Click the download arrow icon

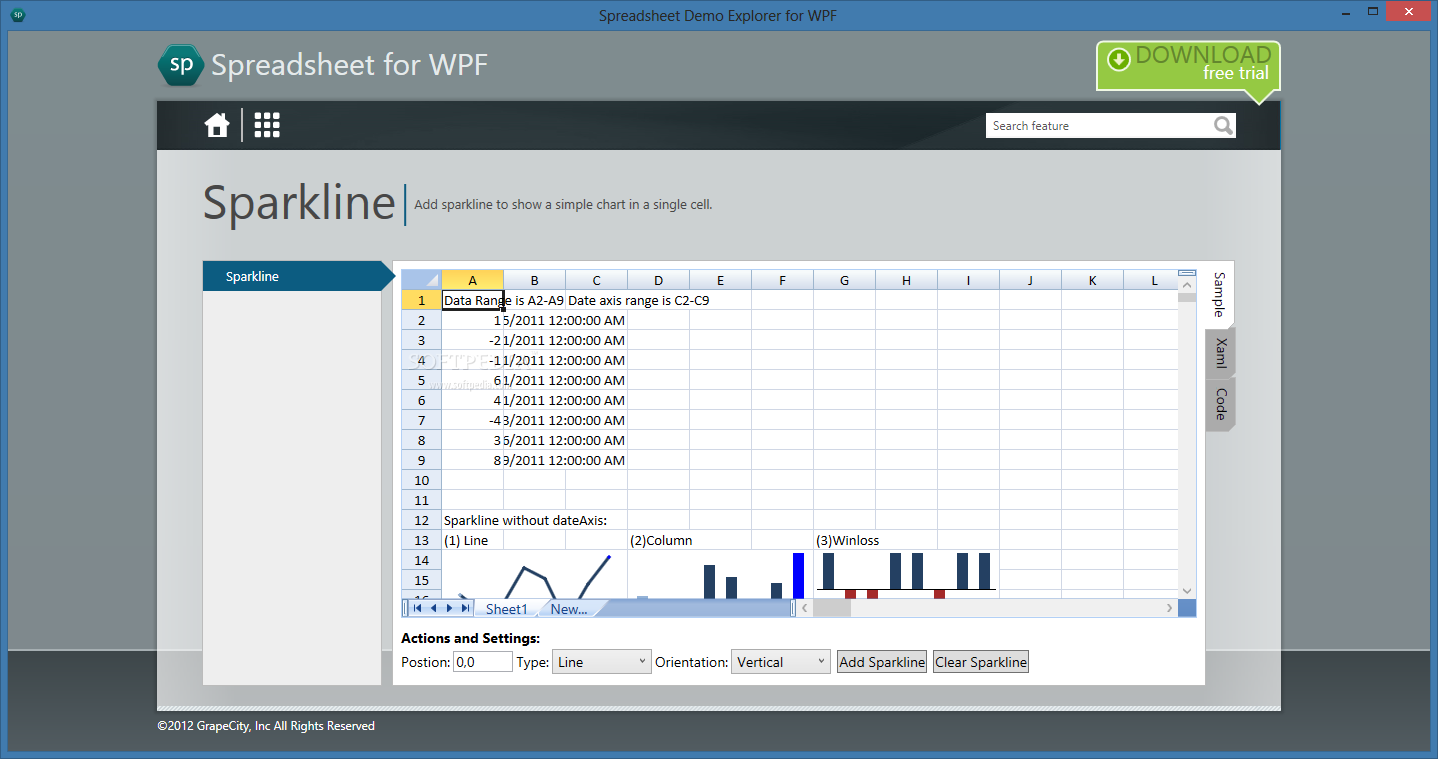1119,59
